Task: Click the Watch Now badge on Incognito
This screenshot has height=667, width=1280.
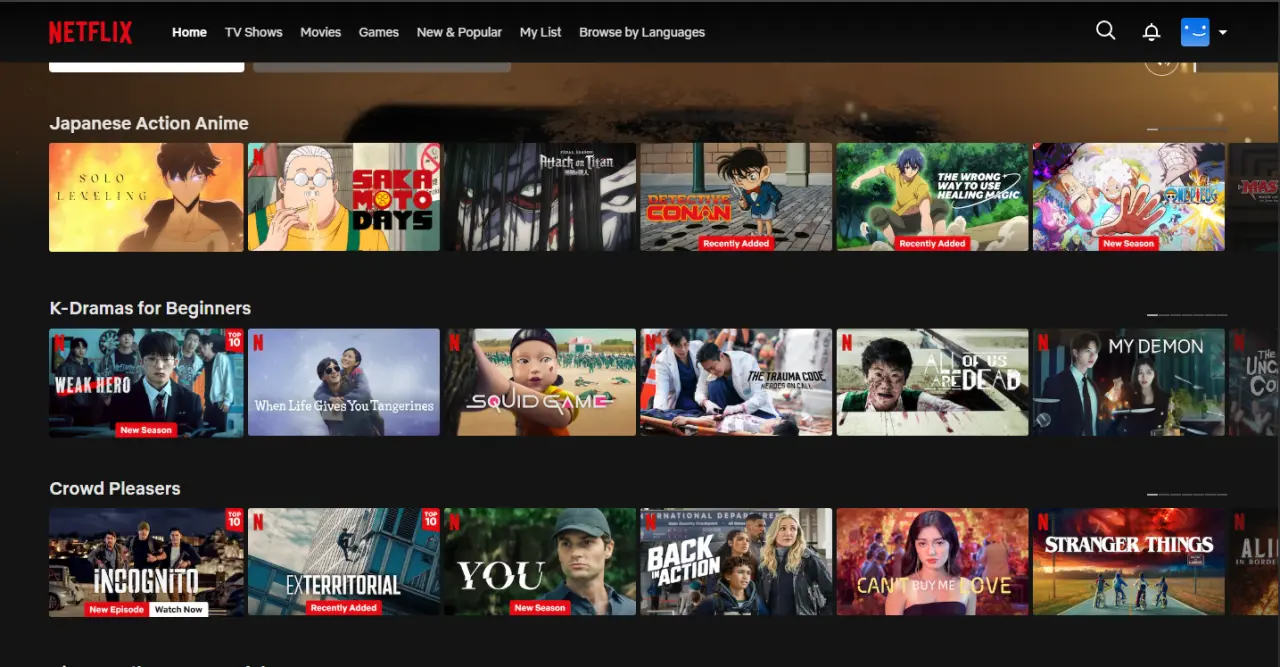Action: tap(179, 609)
